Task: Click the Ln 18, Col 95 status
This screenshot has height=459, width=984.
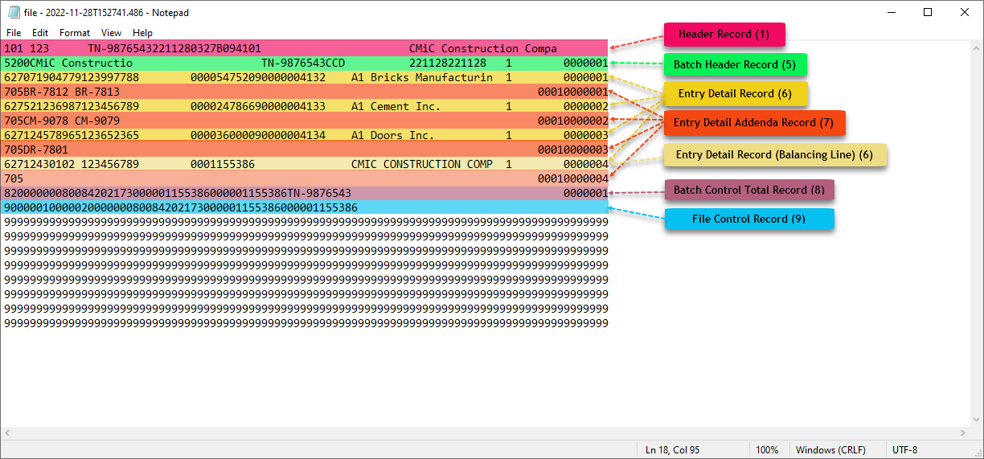Action: point(670,450)
